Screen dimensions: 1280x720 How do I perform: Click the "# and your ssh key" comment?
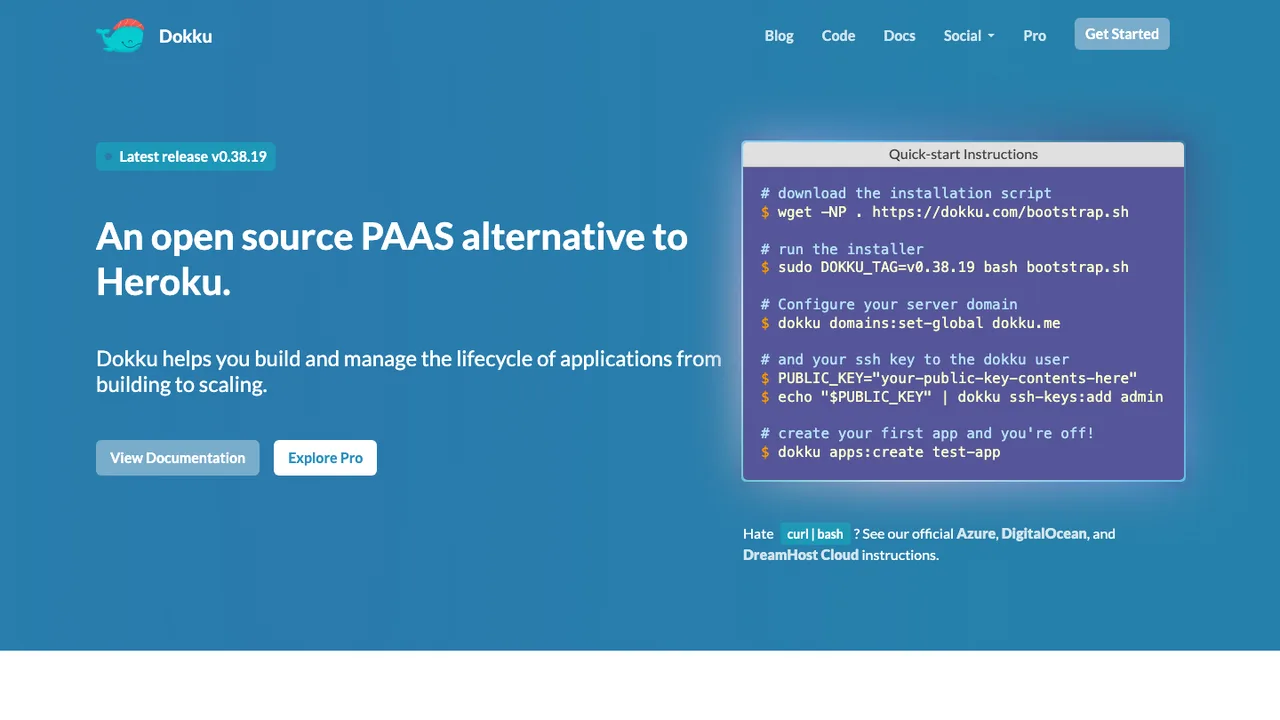point(915,359)
